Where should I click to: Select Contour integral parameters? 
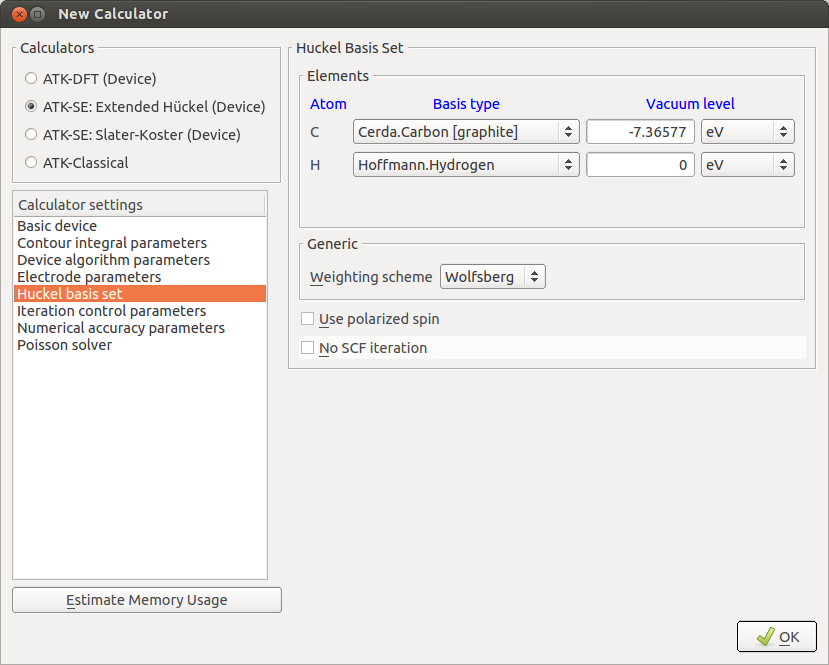pyautogui.click(x=111, y=243)
